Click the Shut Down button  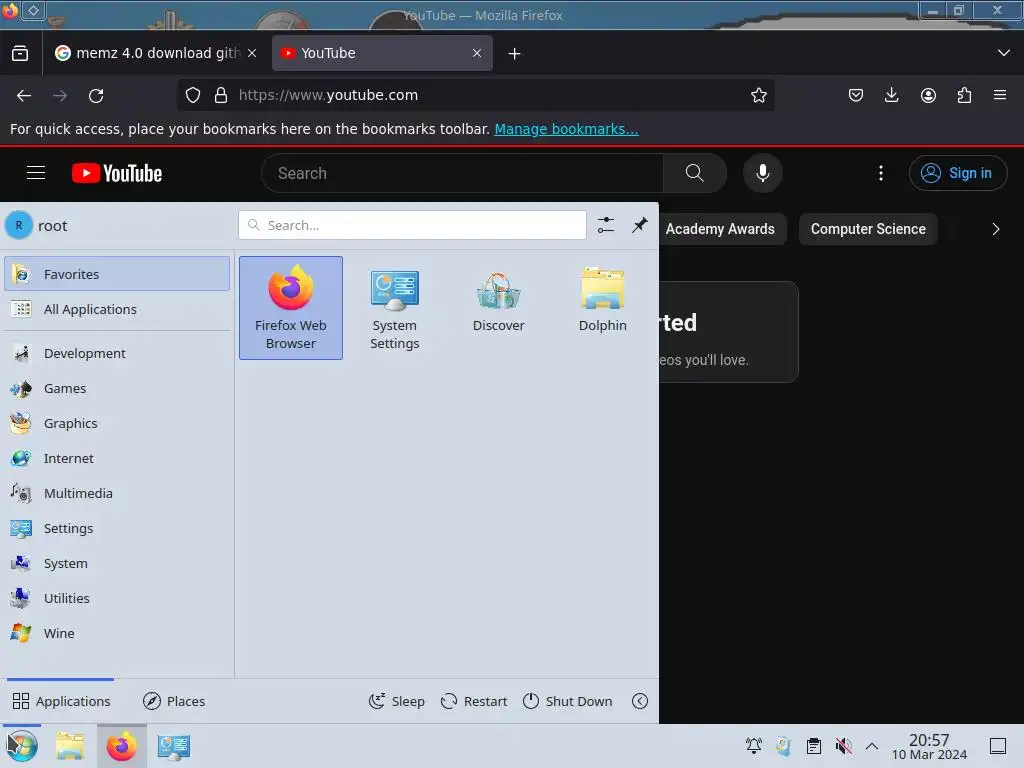point(568,701)
